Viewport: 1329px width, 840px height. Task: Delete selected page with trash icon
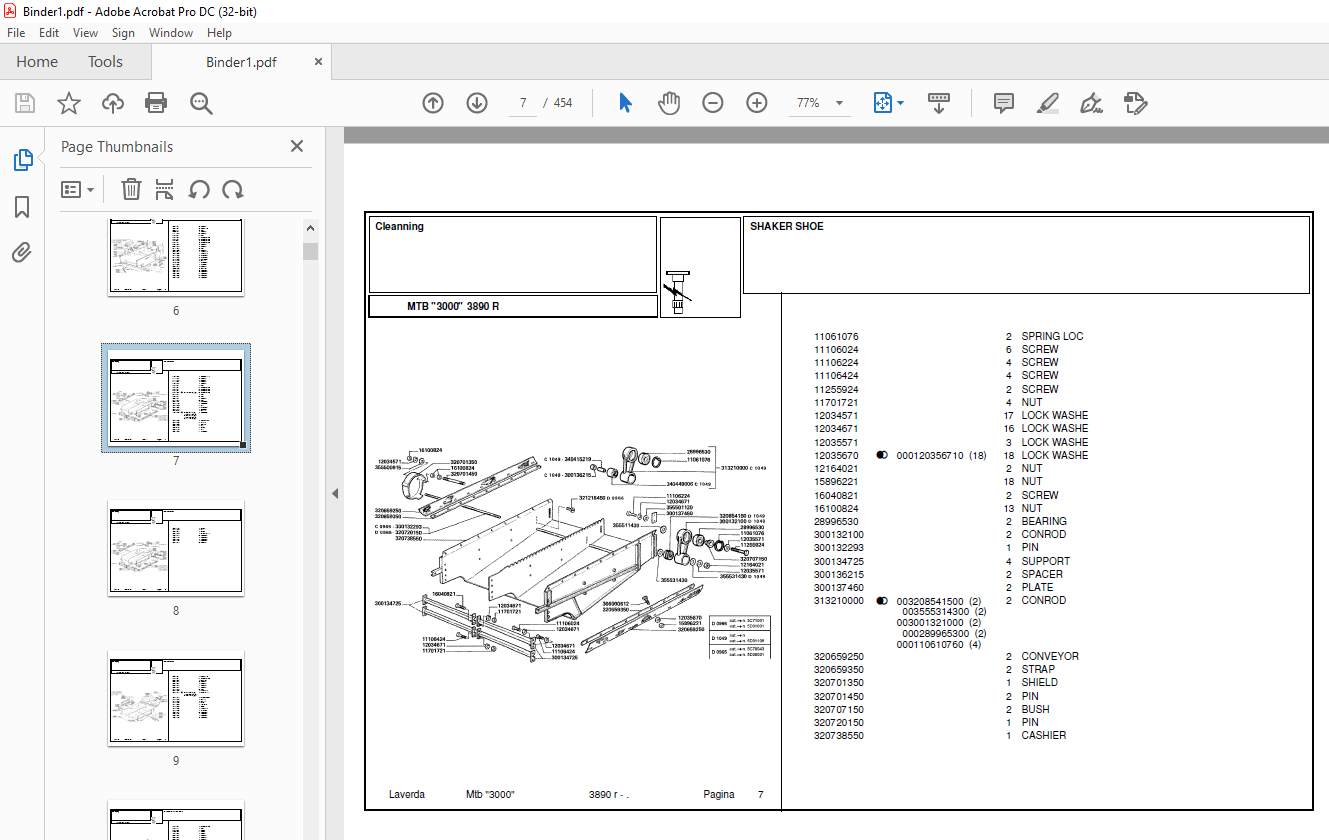(x=131, y=189)
